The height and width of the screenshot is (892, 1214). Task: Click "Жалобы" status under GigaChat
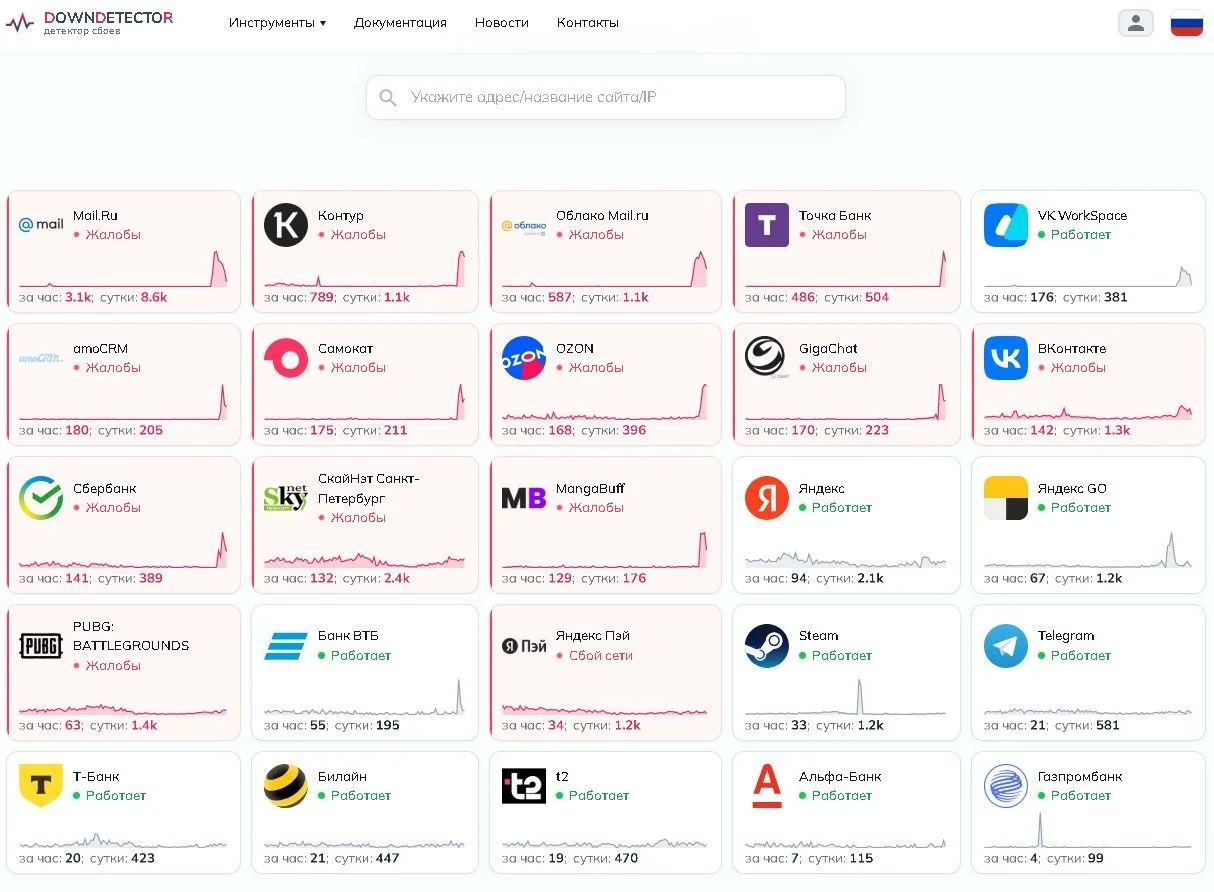pyautogui.click(x=832, y=368)
